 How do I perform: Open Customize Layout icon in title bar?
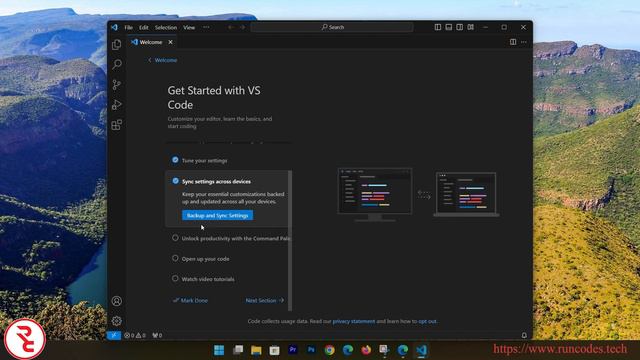pos(471,27)
